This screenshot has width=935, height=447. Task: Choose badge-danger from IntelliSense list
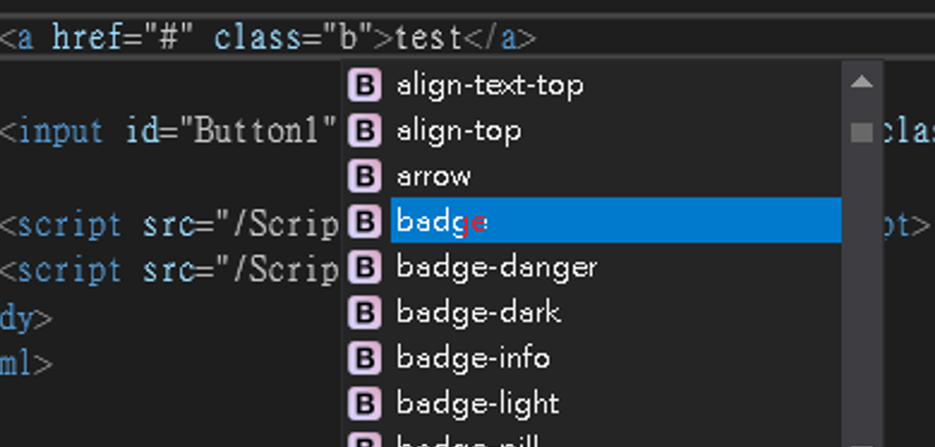(616, 267)
